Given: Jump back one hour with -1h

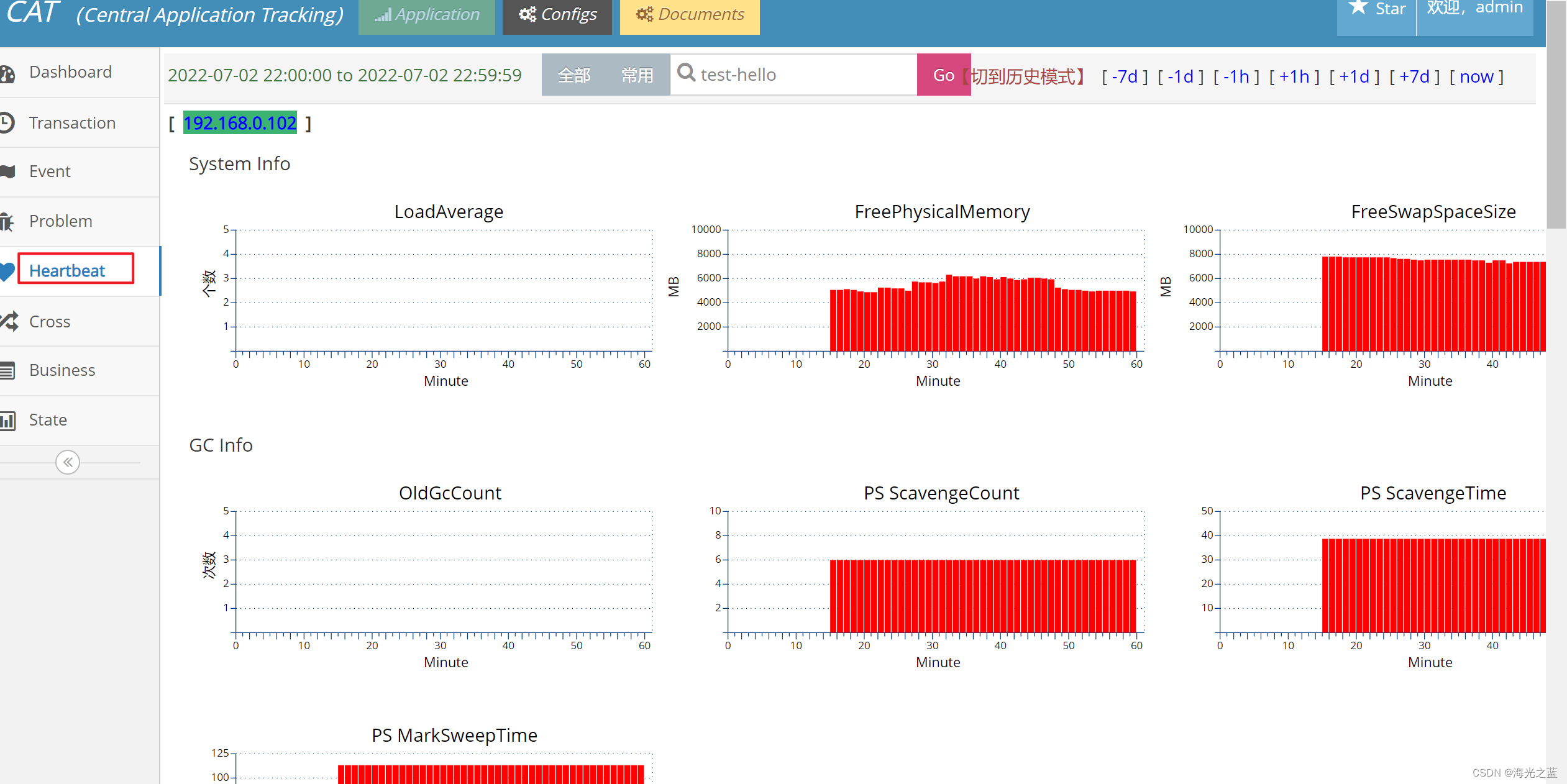Looking at the screenshot, I should (1236, 76).
